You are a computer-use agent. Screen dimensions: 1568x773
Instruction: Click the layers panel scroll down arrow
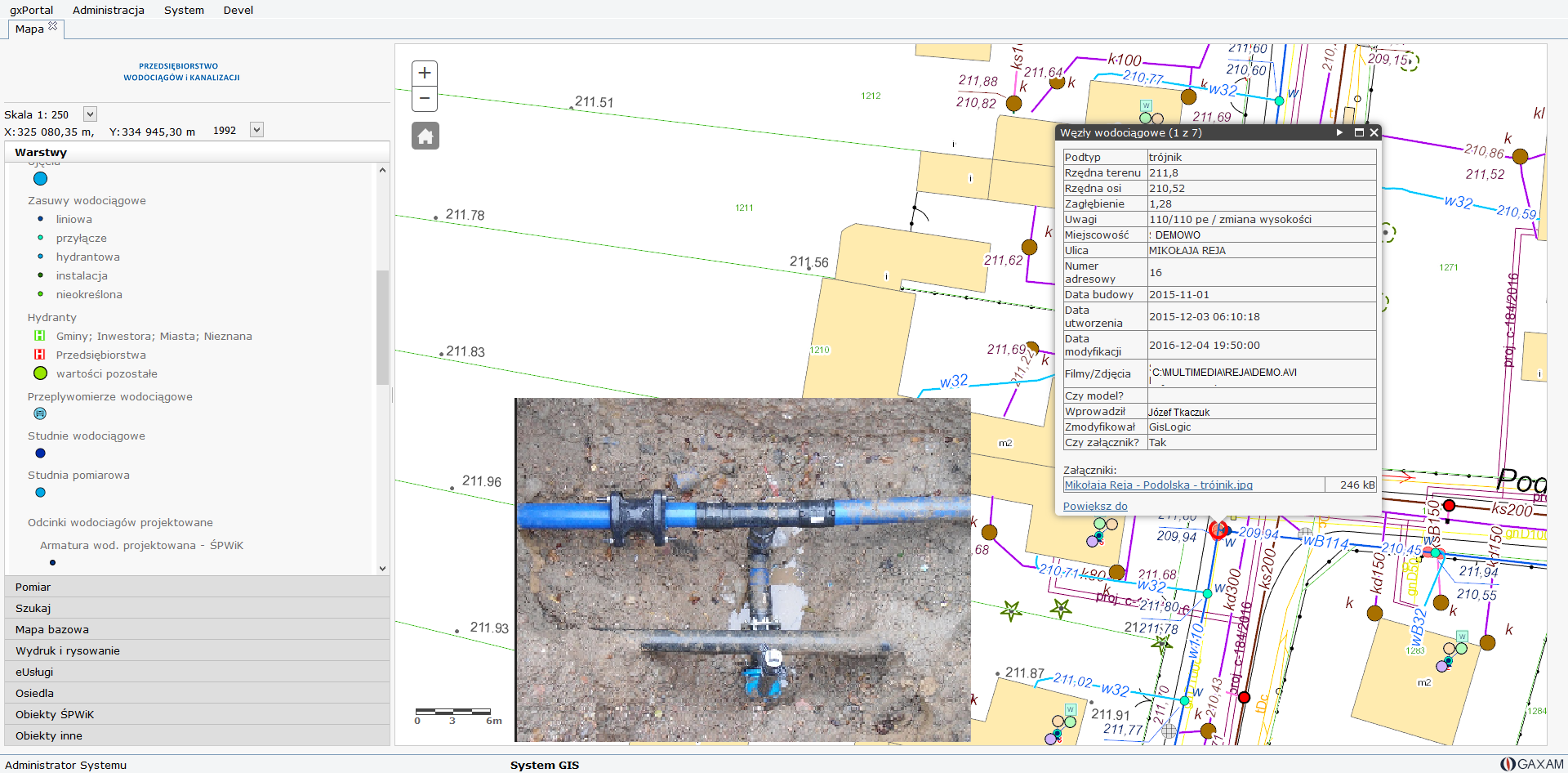[x=382, y=569]
